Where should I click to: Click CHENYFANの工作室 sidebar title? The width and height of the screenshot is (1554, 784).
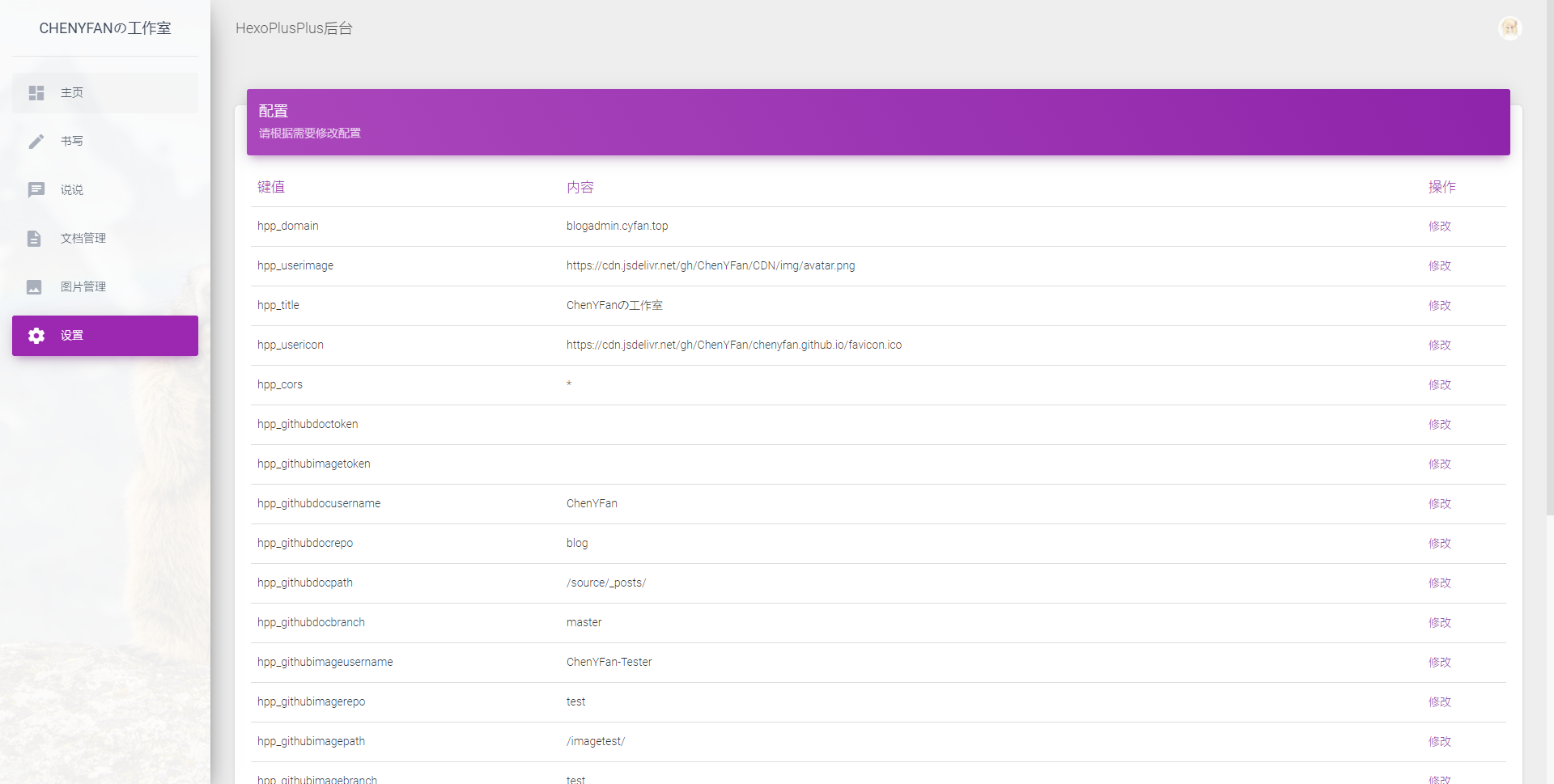pyautogui.click(x=105, y=28)
